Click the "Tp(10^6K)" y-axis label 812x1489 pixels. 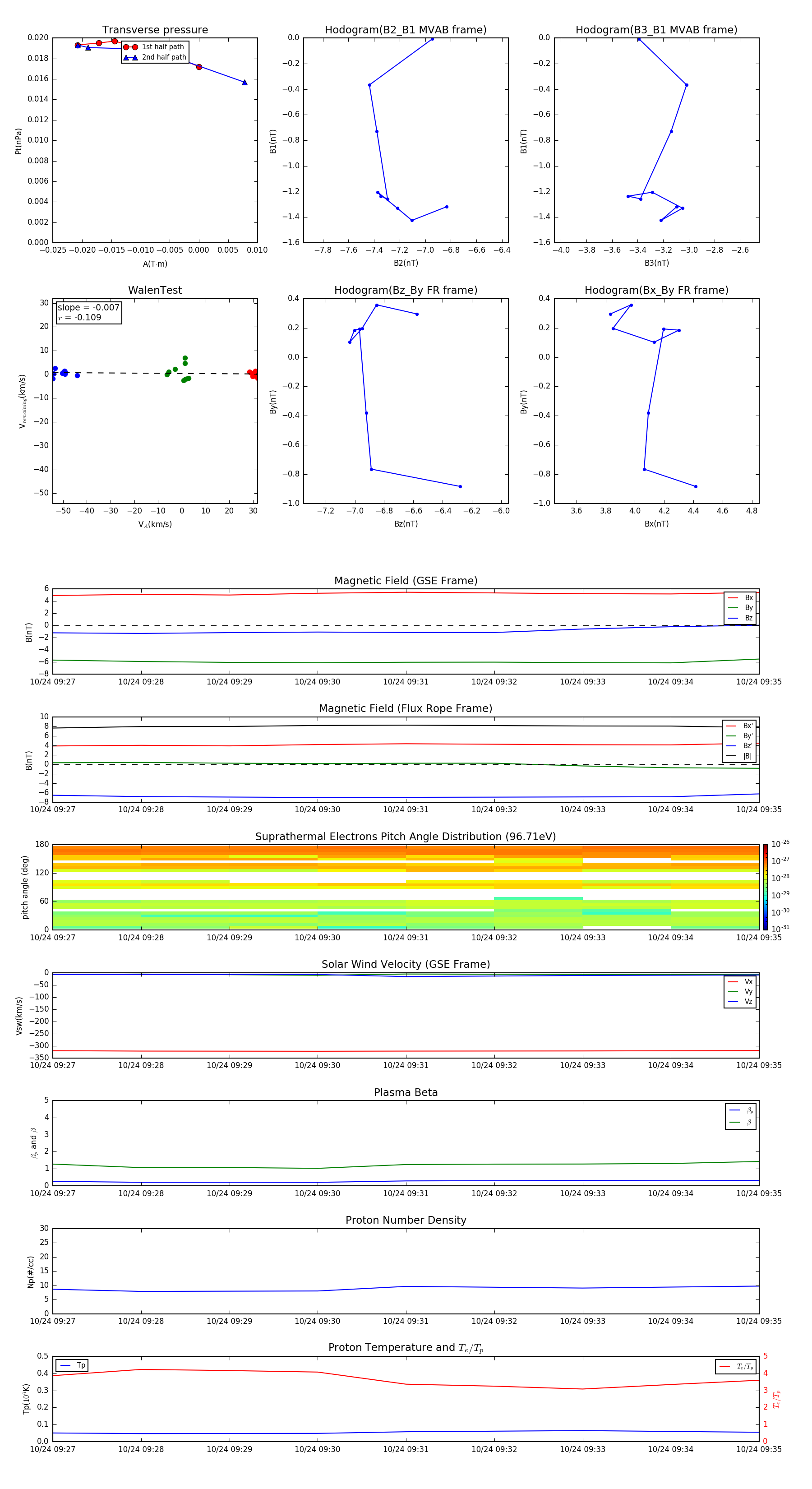pos(26,1399)
